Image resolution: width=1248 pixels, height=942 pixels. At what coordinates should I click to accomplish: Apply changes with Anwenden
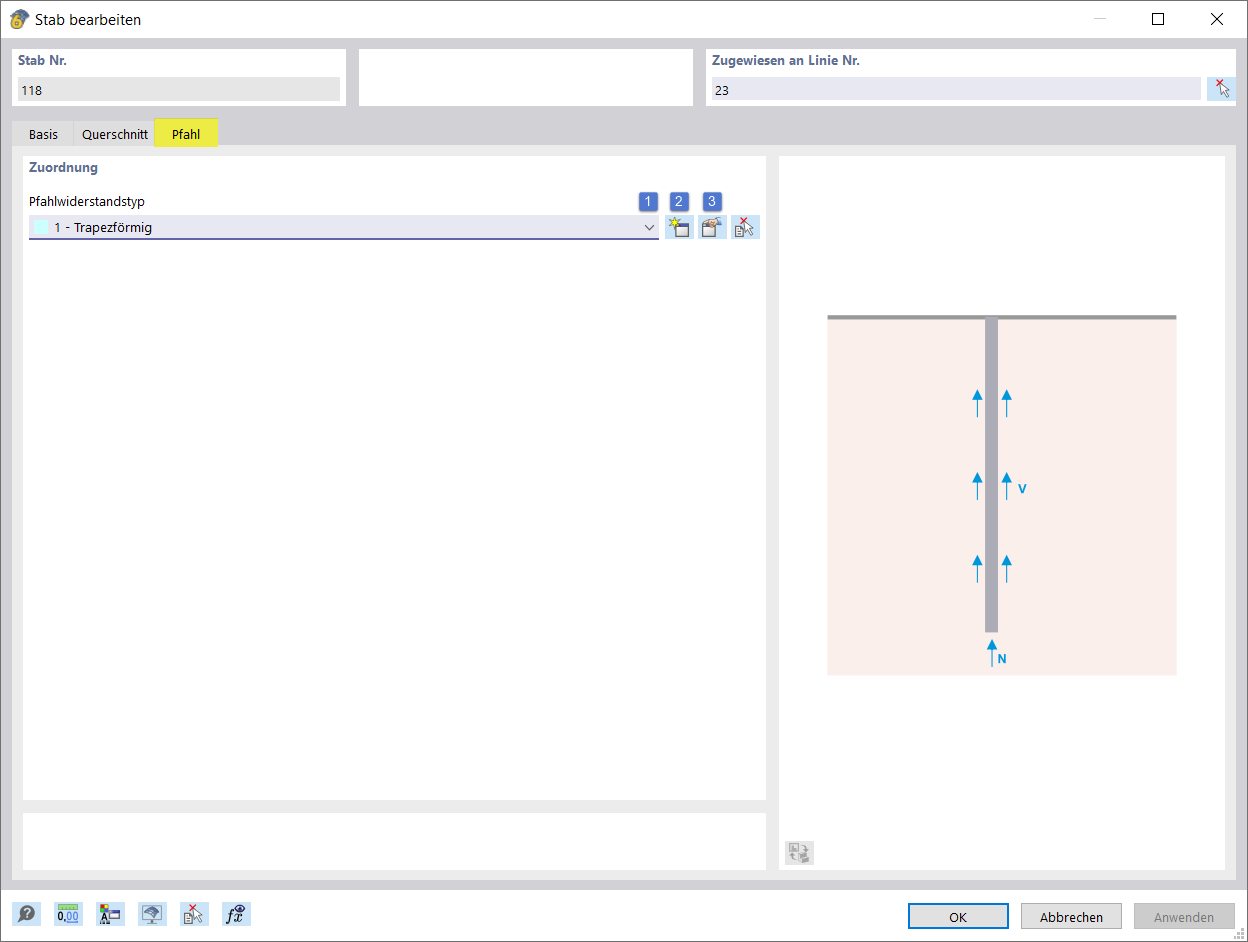(x=1184, y=916)
